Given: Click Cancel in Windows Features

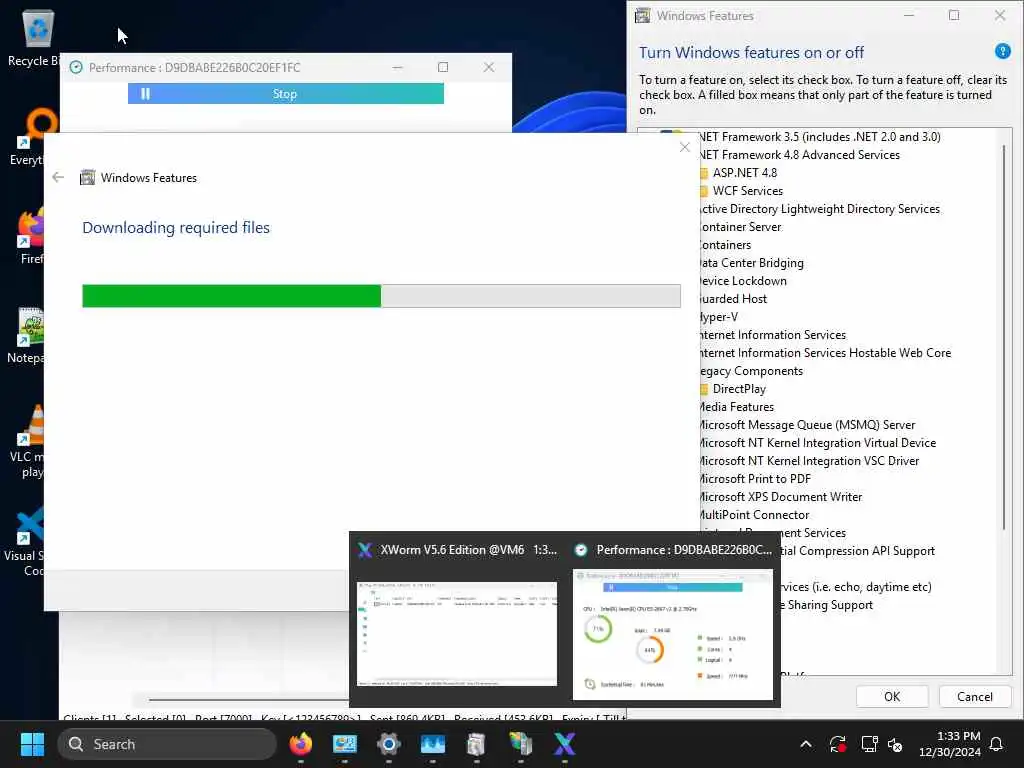Looking at the screenshot, I should pyautogui.click(x=974, y=696).
